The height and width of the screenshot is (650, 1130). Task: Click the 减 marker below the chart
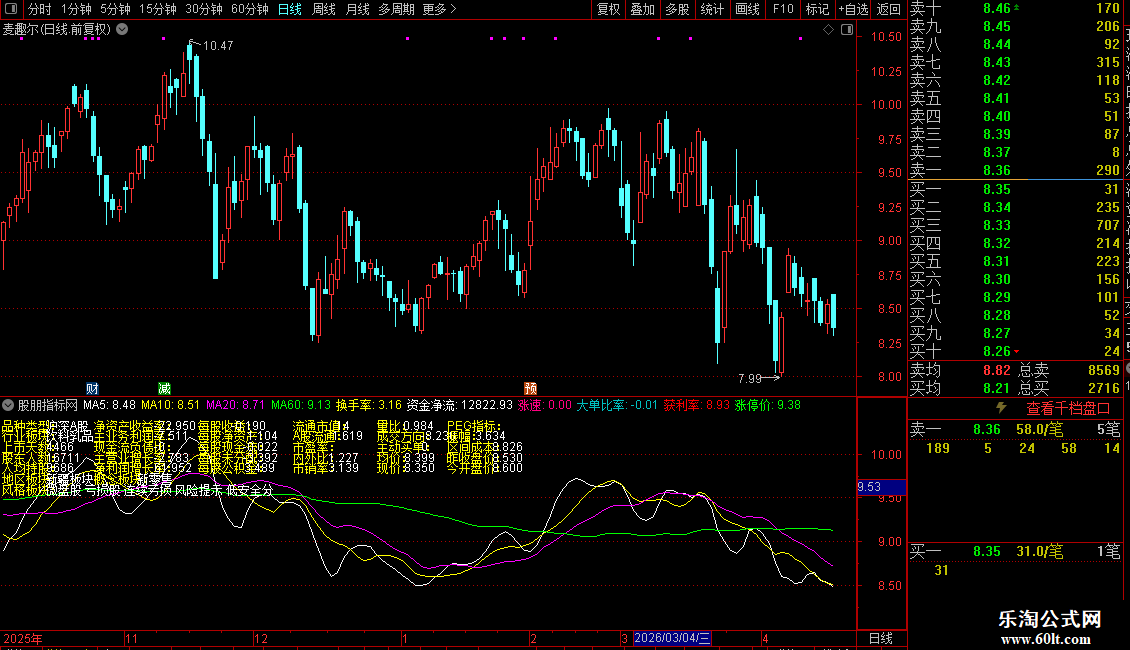tap(164, 388)
